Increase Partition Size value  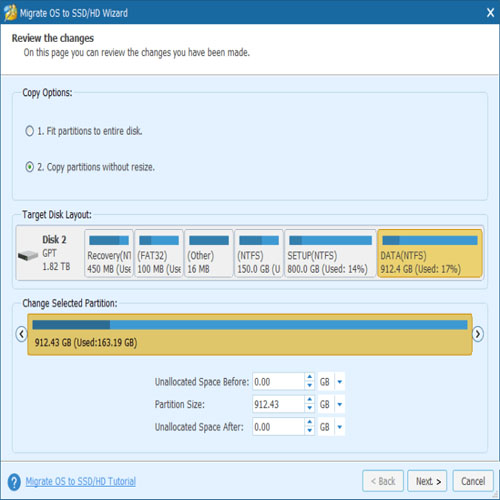310,400
